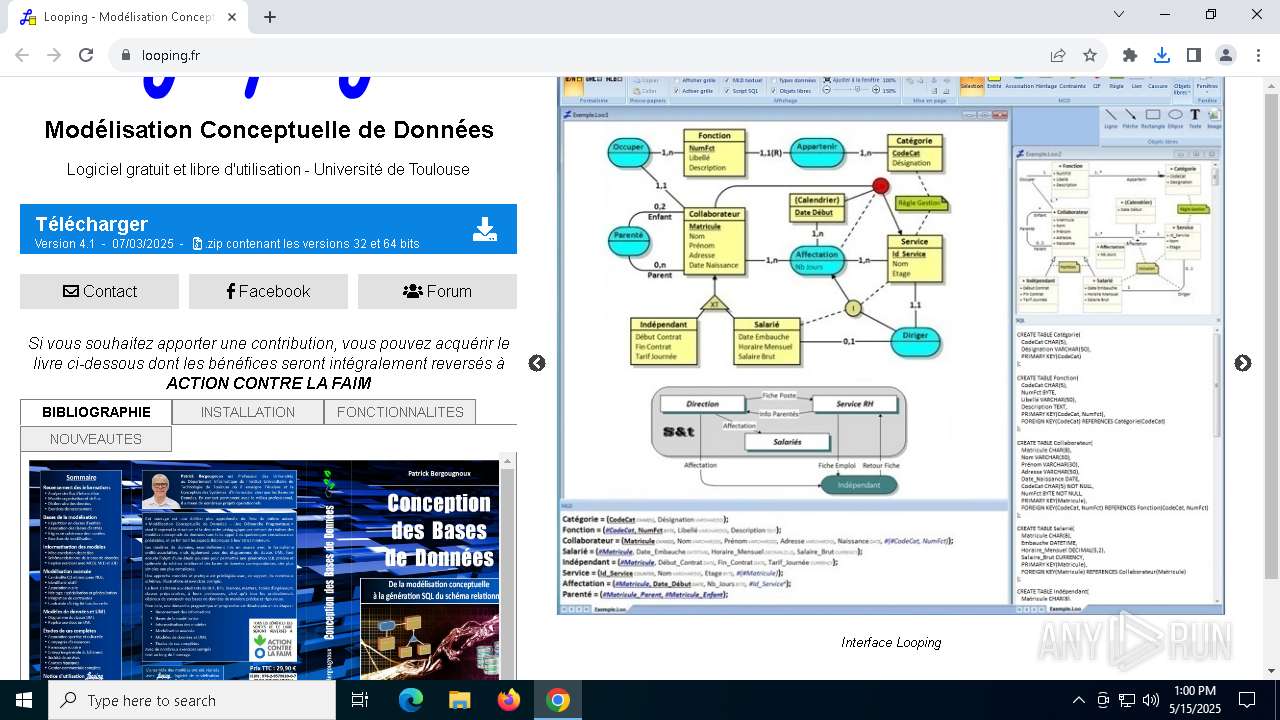Click the Logiciel gratuit et libre d'utilisation text
Image resolution: width=1280 pixels, height=720 pixels.
[x=268, y=169]
